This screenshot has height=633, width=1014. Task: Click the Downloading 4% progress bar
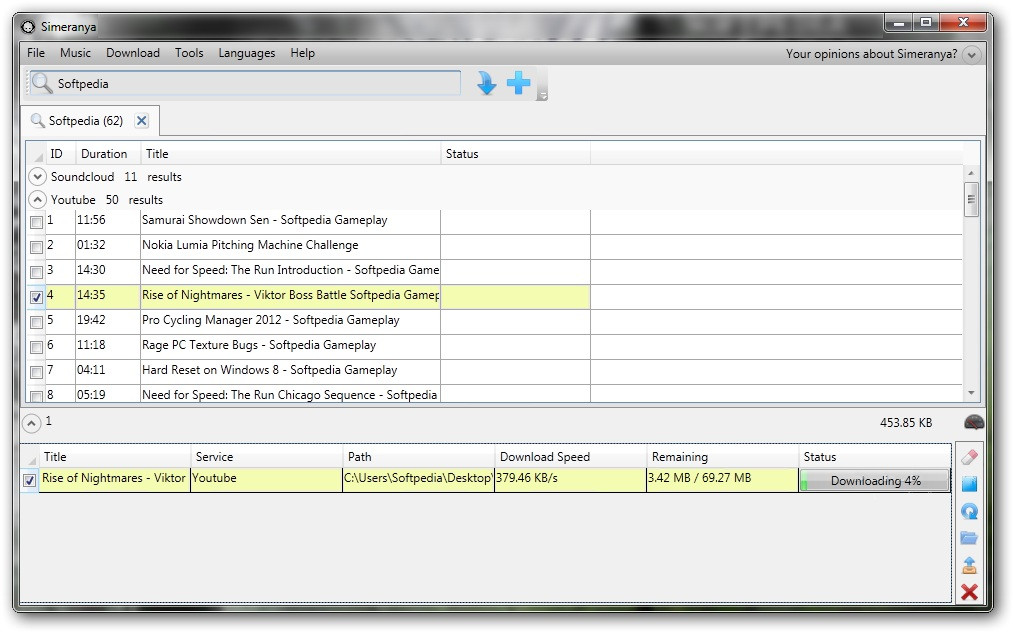875,480
